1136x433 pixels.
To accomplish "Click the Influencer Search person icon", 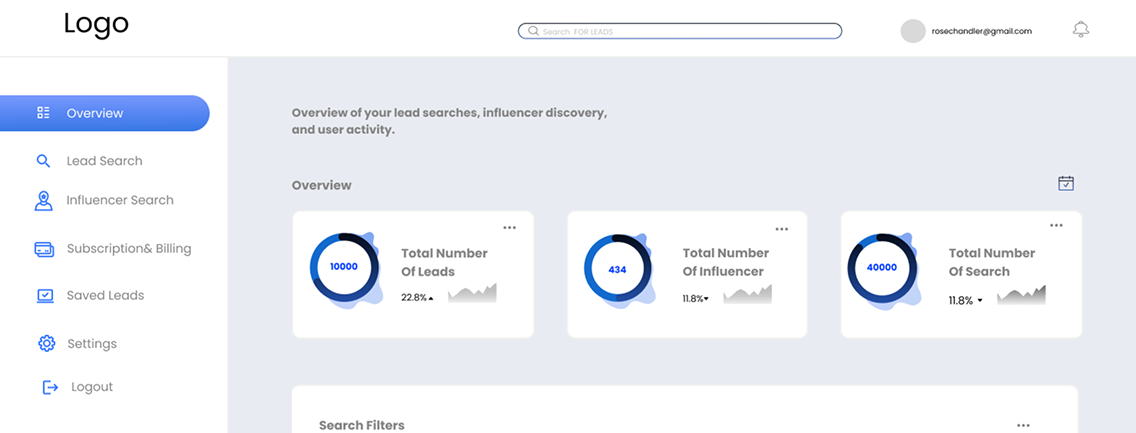I will point(43,201).
